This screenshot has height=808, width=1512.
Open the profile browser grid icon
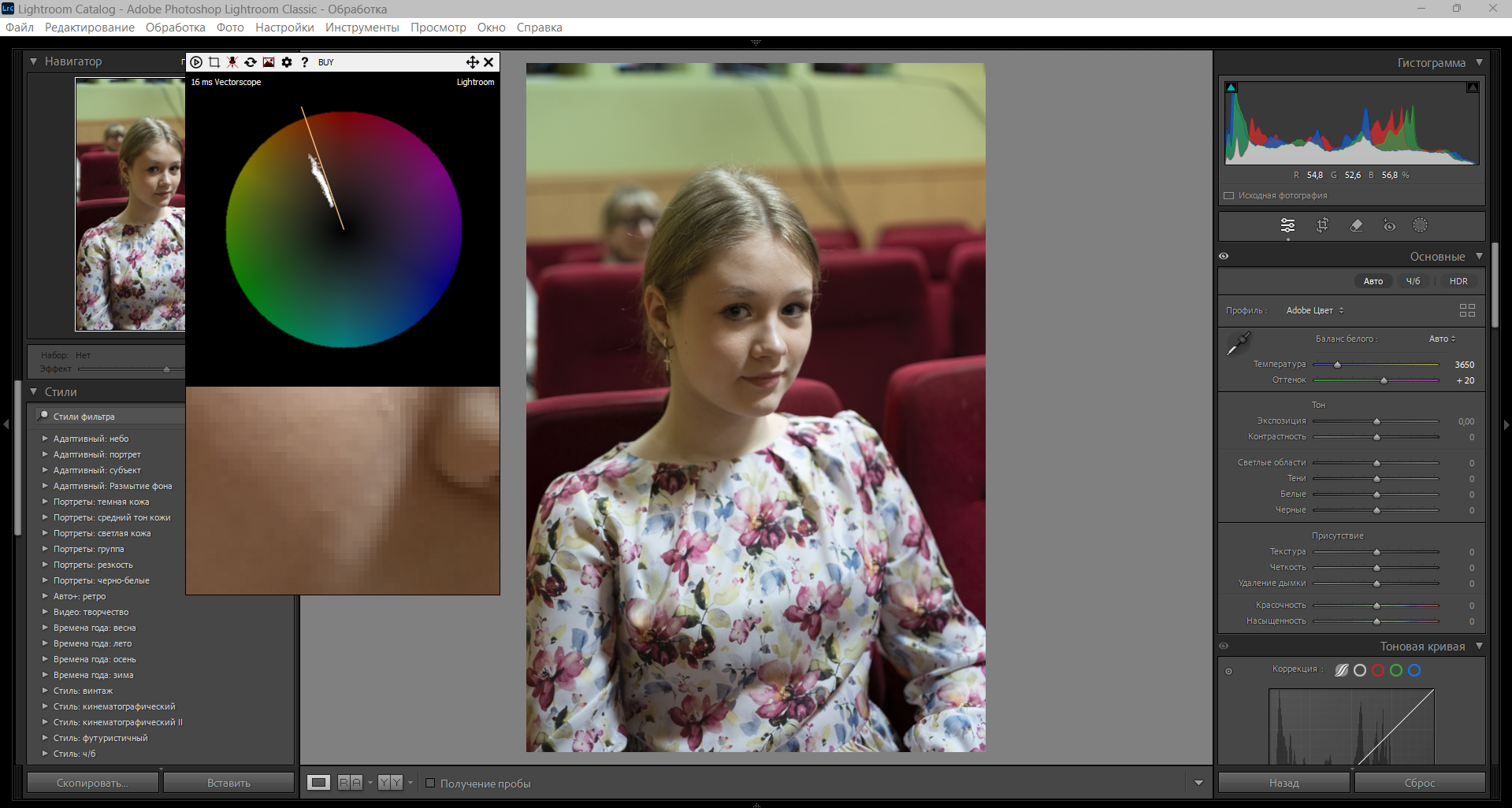click(x=1466, y=310)
